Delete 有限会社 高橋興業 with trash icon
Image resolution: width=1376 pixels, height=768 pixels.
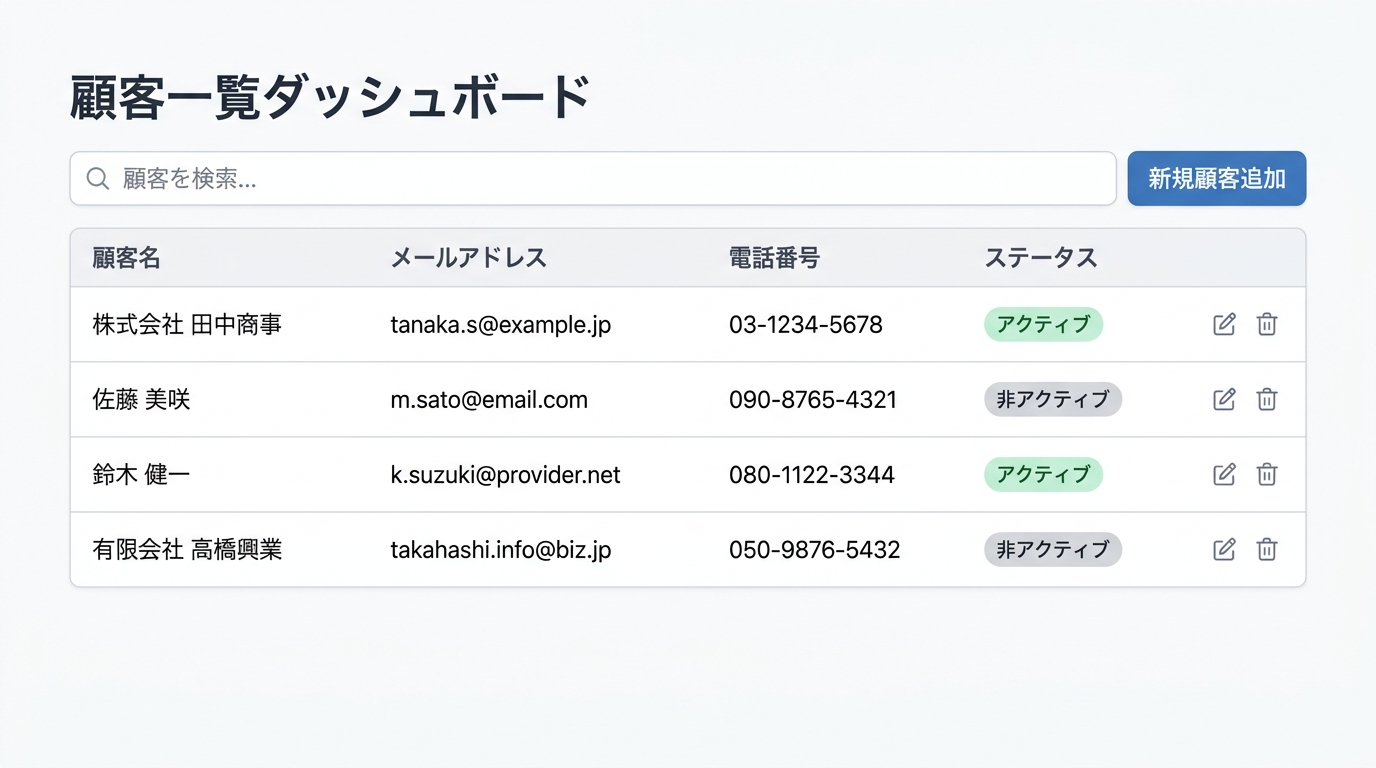[x=1267, y=549]
